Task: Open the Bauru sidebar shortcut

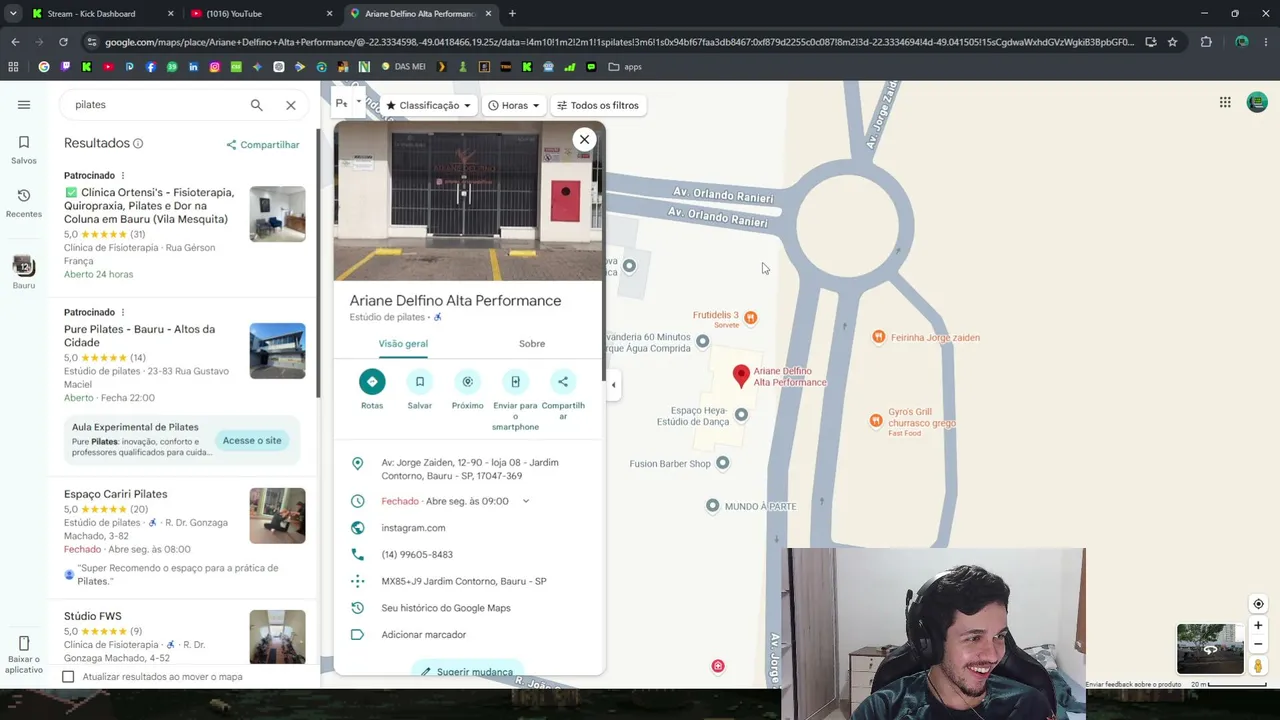Action: pos(24,272)
